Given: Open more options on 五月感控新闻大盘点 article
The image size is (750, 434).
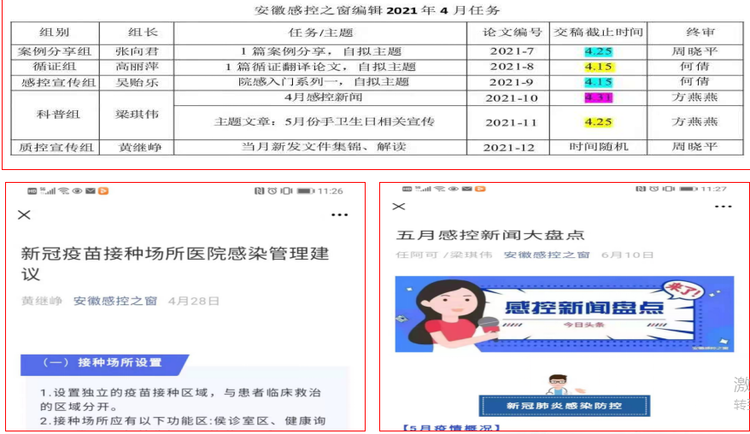Looking at the screenshot, I should click(721, 207).
